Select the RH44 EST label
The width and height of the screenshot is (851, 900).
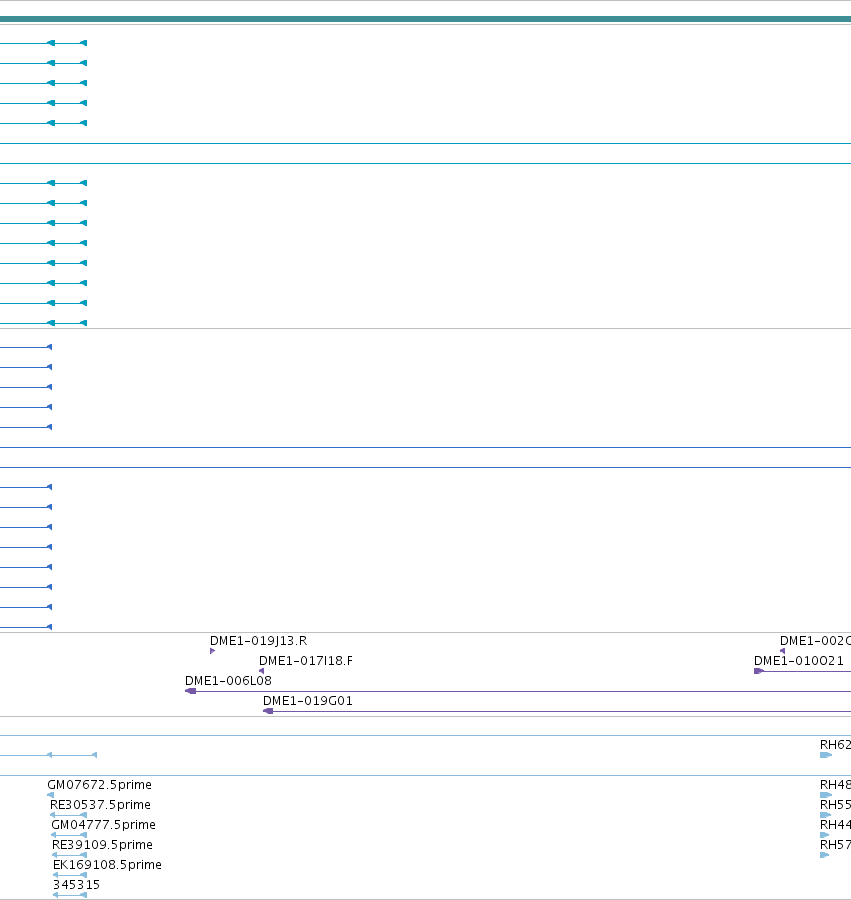point(836,825)
